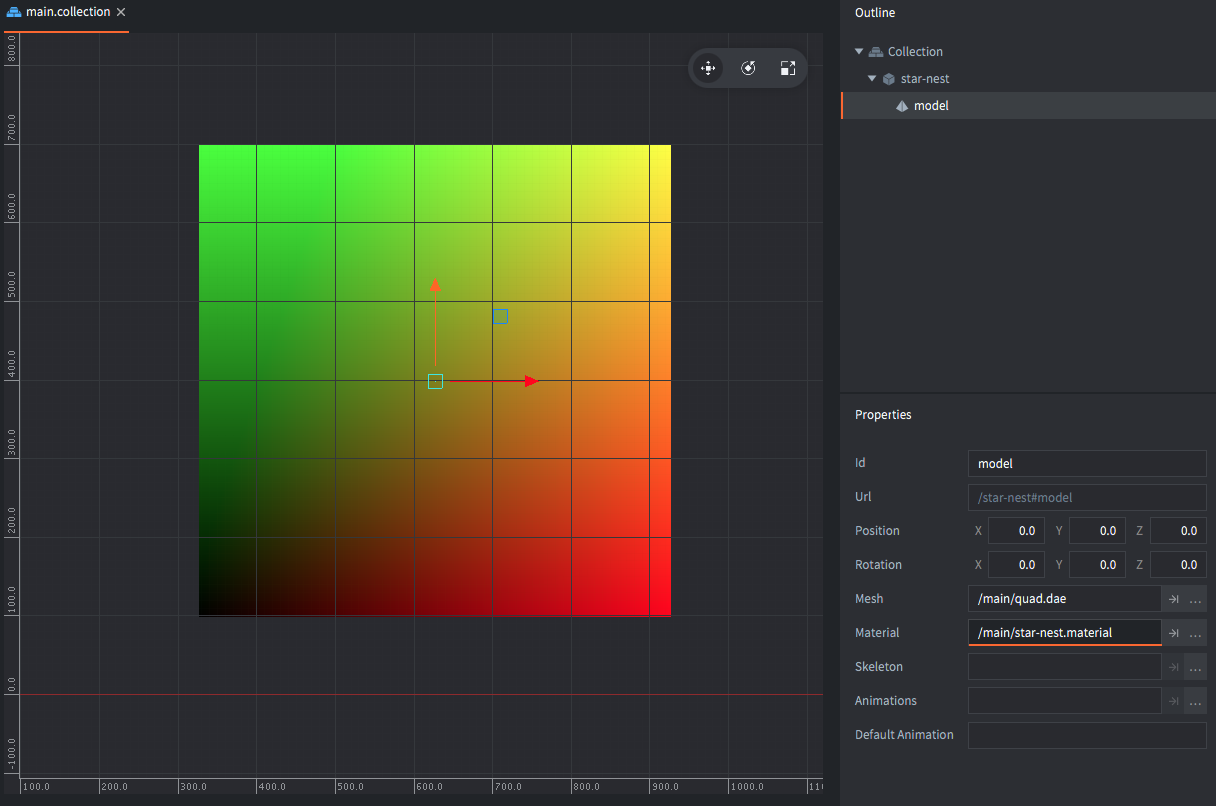Viewport: 1216px width, 806px height.
Task: Close the main.collection tab
Action: (121, 12)
